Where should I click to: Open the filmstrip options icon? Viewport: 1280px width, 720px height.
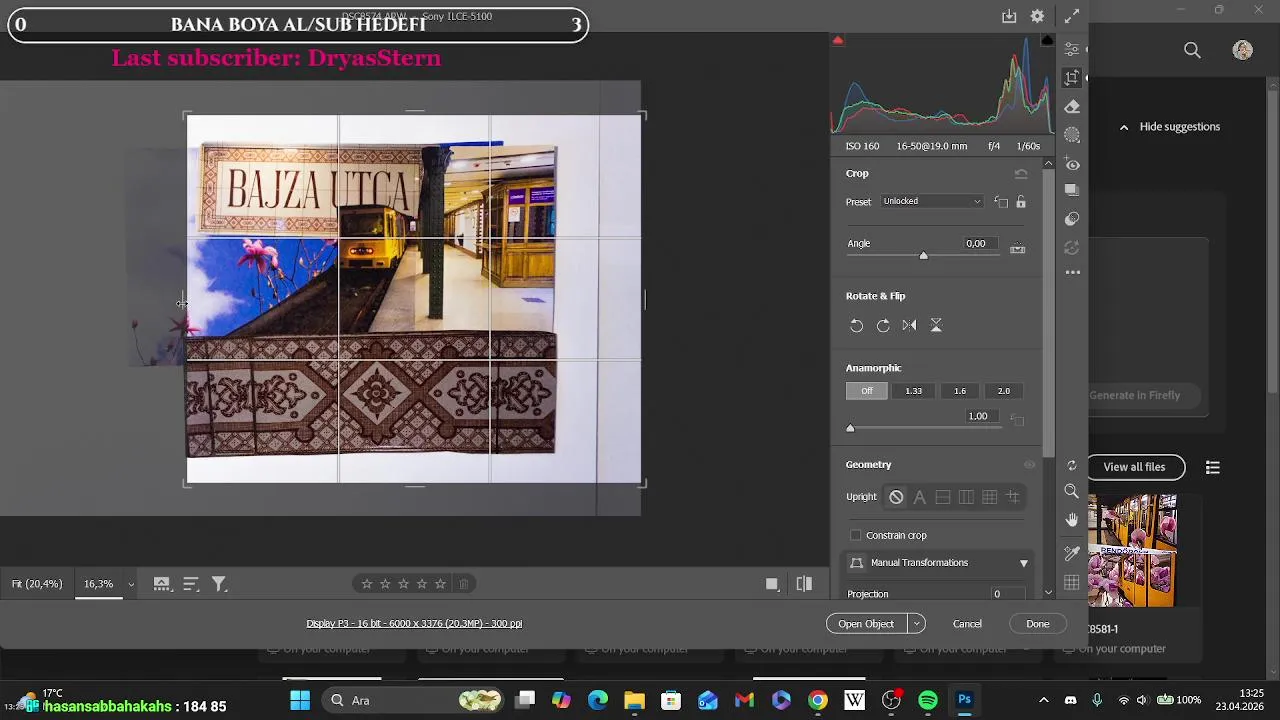tap(161, 584)
